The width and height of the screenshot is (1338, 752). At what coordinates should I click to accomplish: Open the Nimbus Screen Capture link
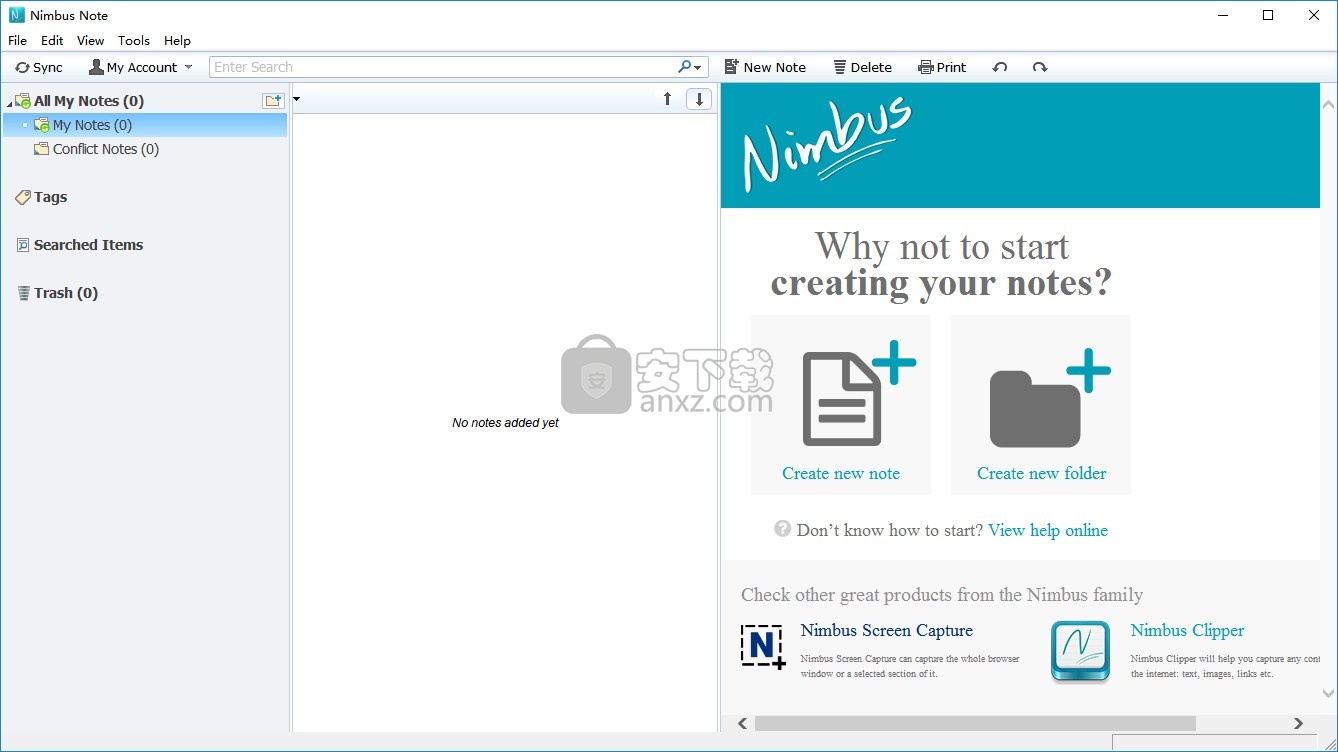[x=887, y=630]
